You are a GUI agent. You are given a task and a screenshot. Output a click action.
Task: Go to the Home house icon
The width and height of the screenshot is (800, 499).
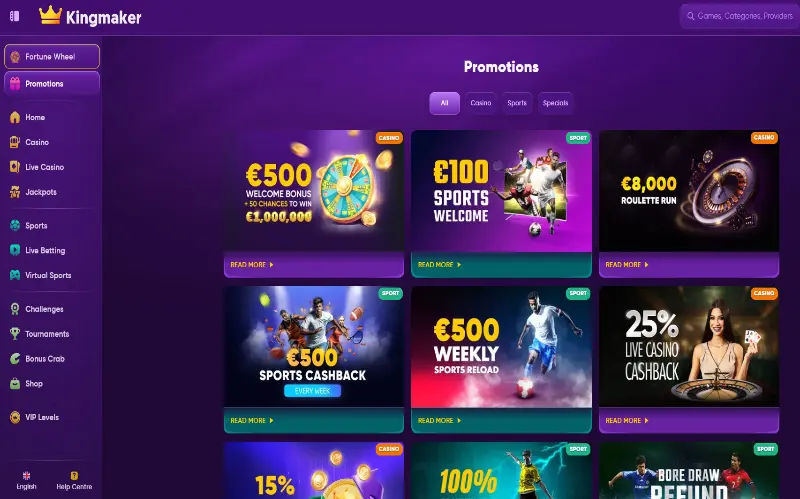tap(15, 117)
